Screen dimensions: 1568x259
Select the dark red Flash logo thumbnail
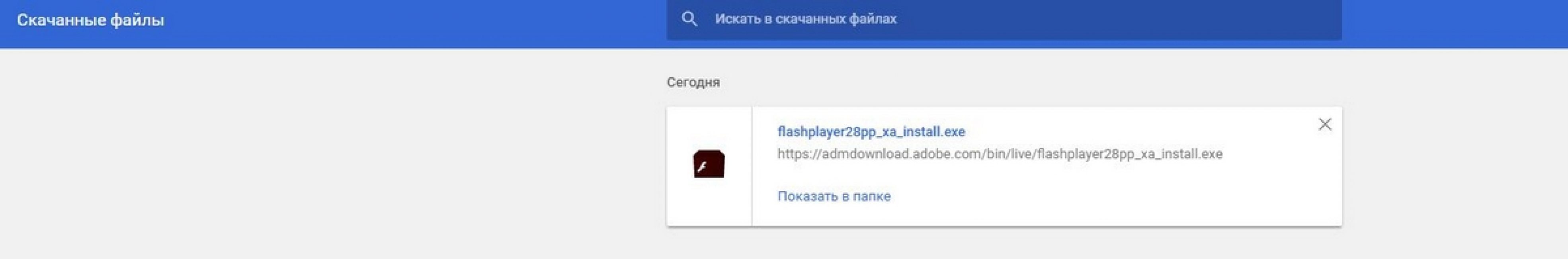click(709, 164)
